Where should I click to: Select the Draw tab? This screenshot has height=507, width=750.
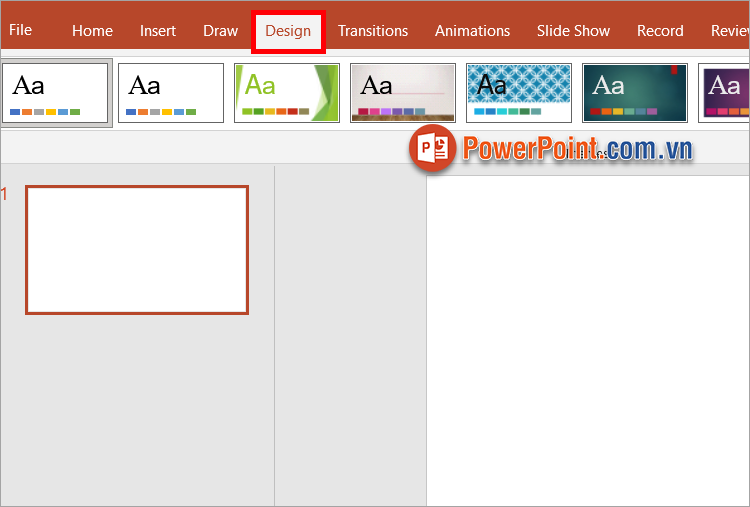(220, 31)
